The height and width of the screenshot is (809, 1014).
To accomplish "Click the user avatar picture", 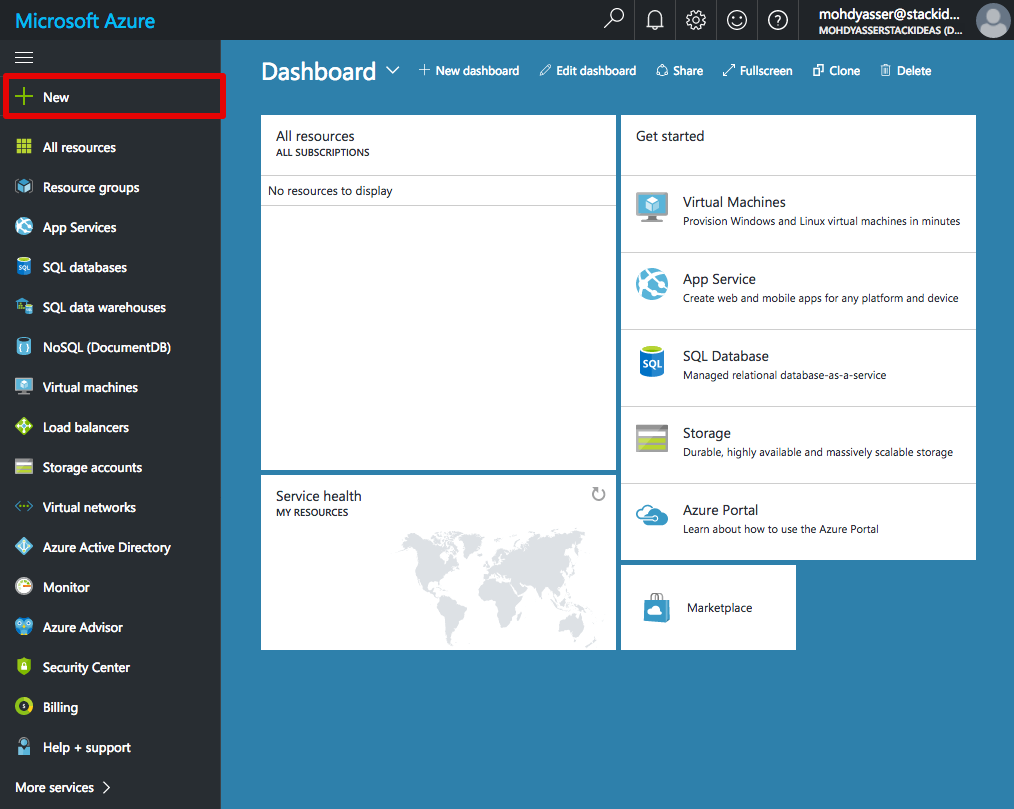I will point(993,20).
